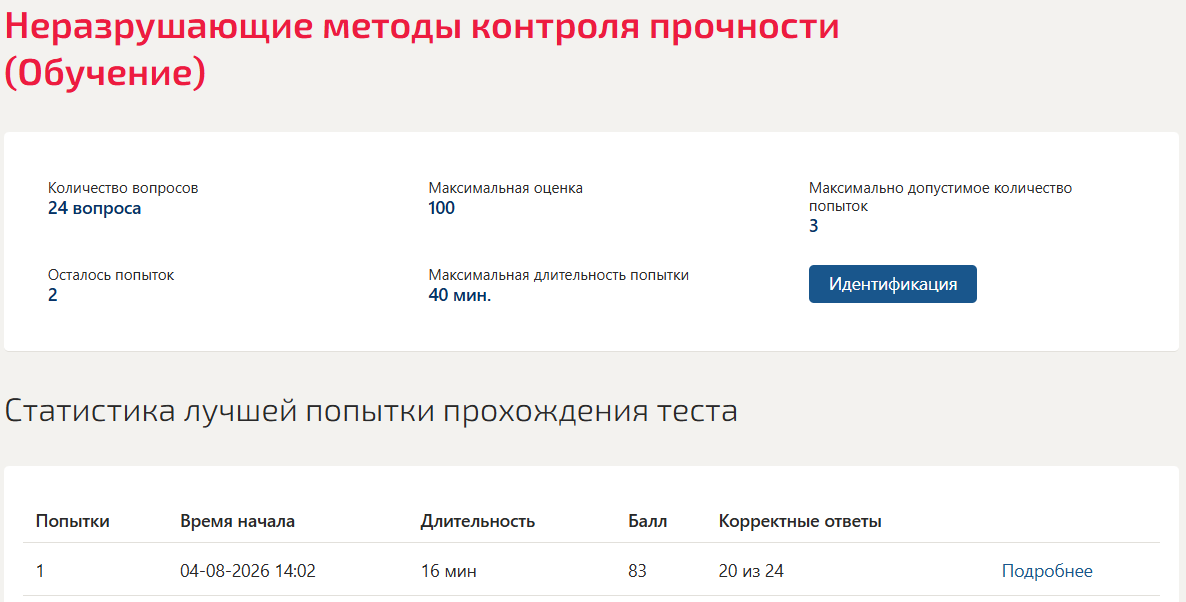The image size is (1186, 602).
Task: Click the Максимально допустимое количество попыток label
Action: 940,197
